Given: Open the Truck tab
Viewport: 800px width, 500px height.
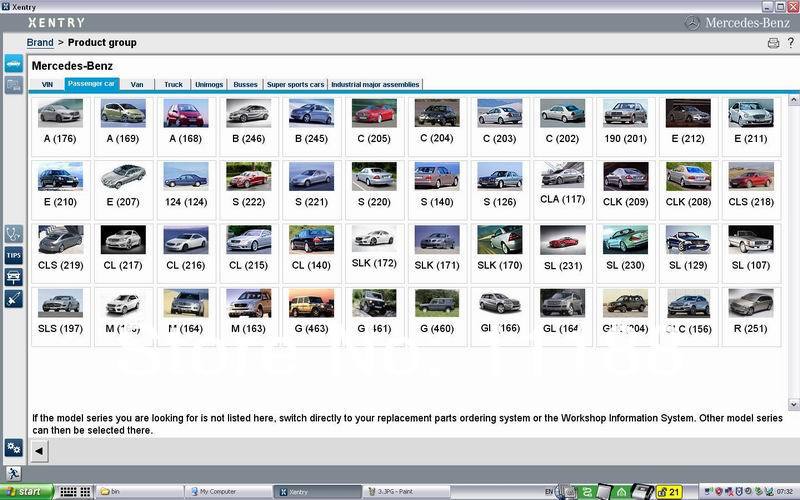Looking at the screenshot, I should coord(173,85).
